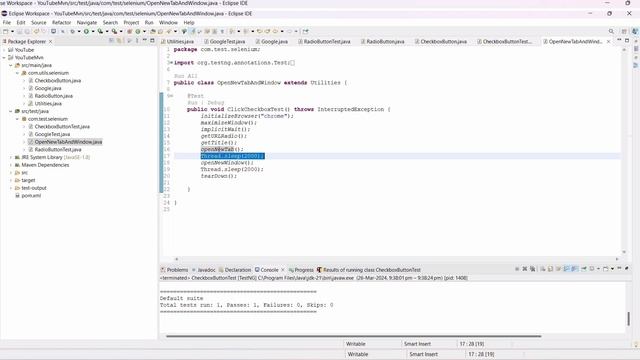This screenshot has width=640, height=360.
Task: Click the Coverage run toolbar icon
Action: pyautogui.click(x=100, y=31)
